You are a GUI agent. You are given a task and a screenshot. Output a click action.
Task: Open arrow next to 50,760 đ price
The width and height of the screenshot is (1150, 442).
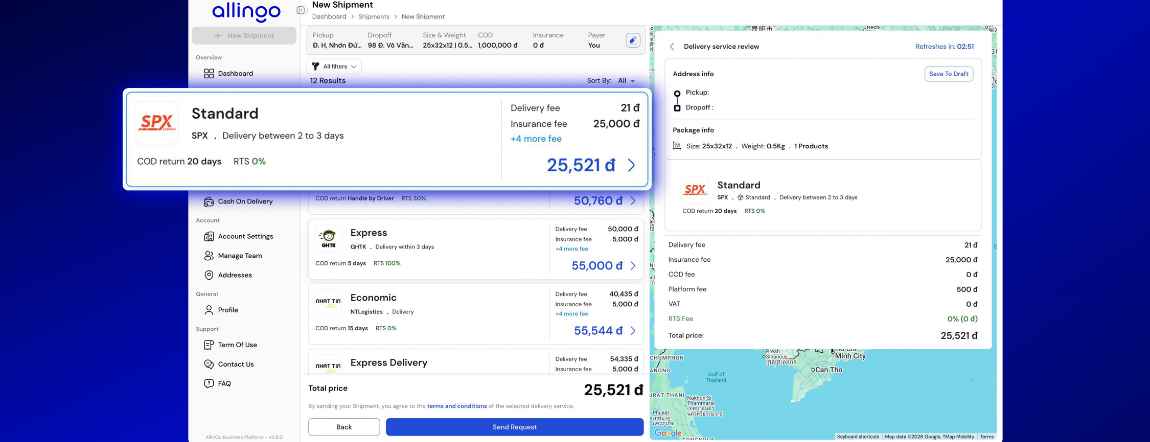(x=633, y=201)
